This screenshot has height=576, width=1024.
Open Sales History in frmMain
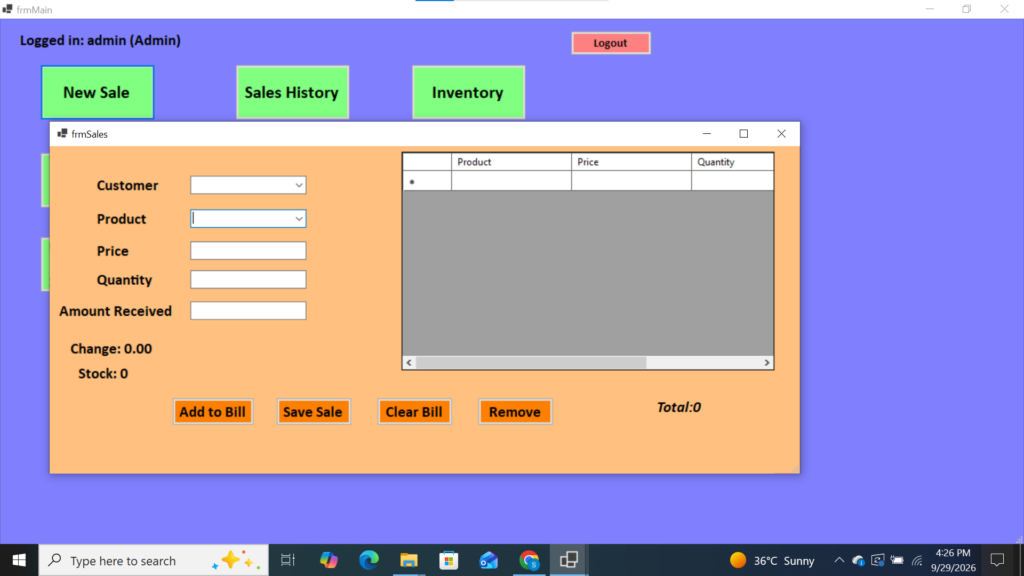tap(293, 93)
